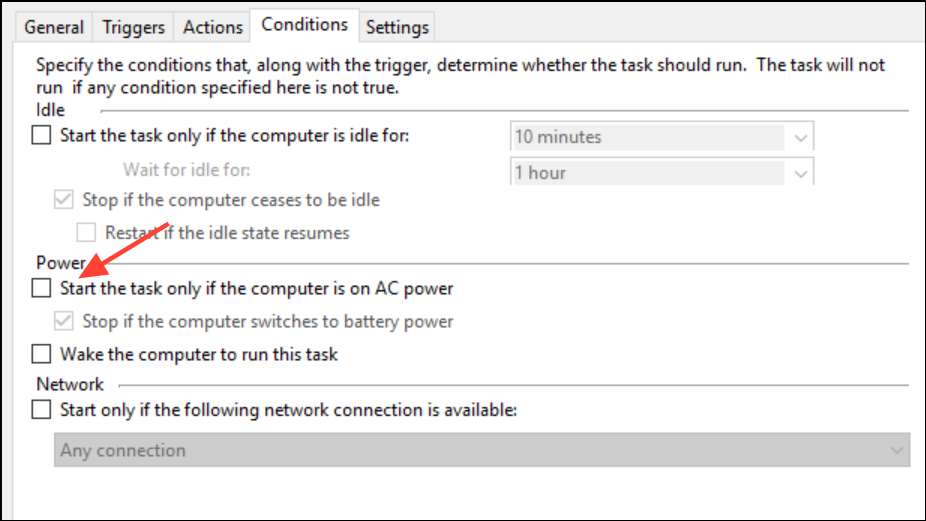Viewport: 926px width, 521px height.
Task: Toggle stop if computer ceases to be idle
Action: click(65, 200)
